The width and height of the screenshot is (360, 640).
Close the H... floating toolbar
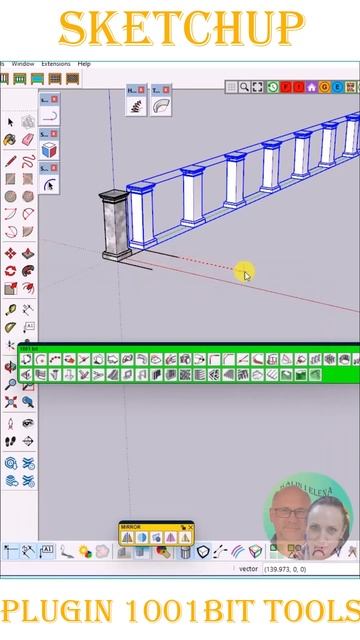(141, 90)
